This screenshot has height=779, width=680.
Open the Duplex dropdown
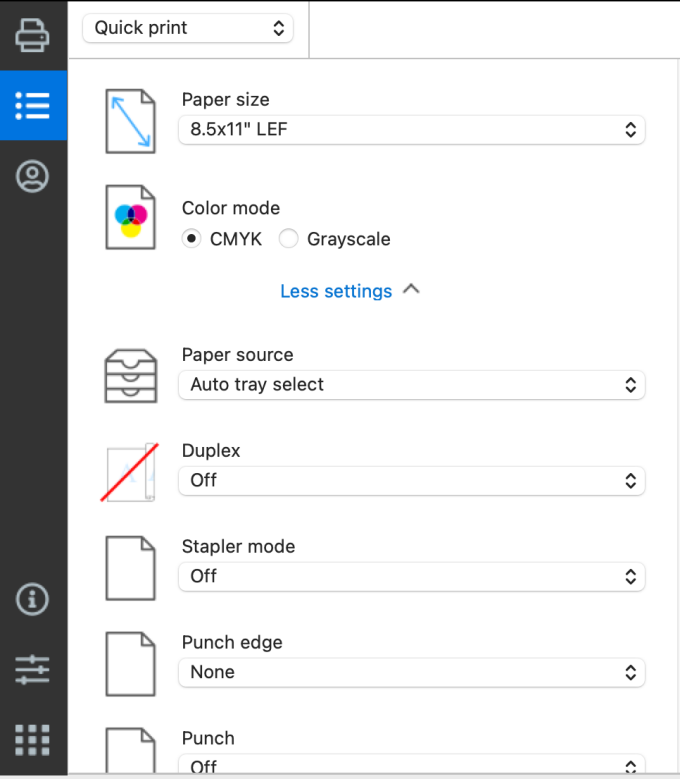pos(411,480)
